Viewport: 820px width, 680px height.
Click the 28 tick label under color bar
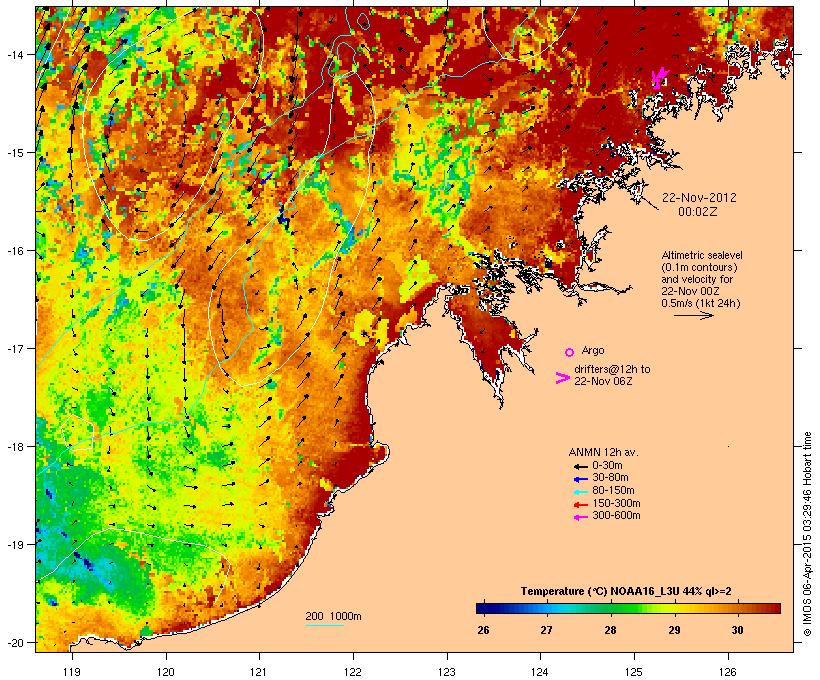(610, 630)
